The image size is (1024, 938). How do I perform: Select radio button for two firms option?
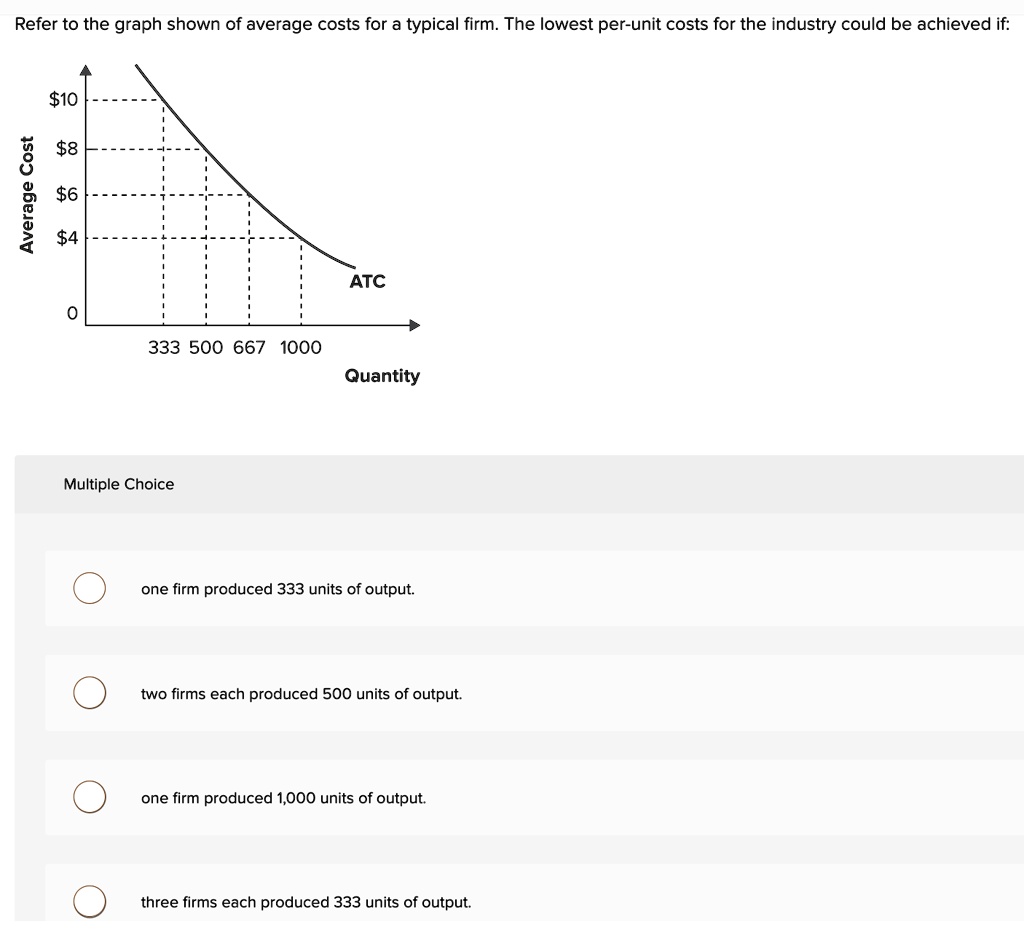(89, 692)
